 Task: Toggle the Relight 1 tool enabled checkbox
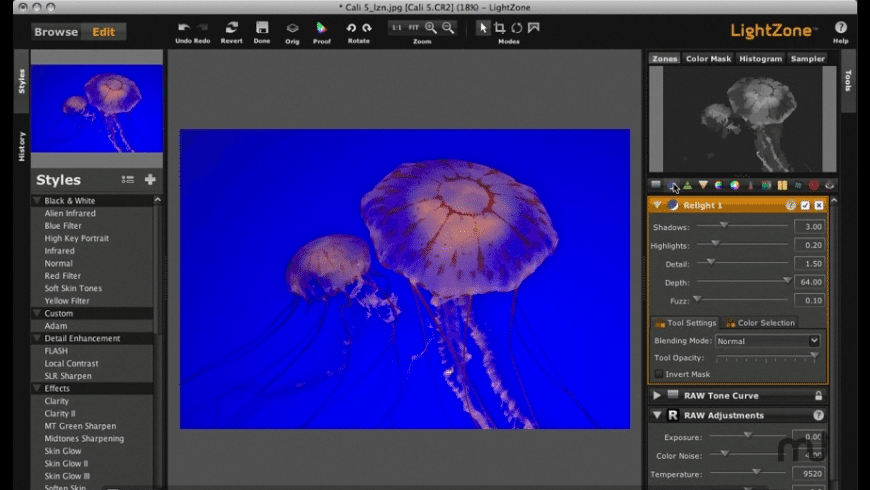point(805,205)
